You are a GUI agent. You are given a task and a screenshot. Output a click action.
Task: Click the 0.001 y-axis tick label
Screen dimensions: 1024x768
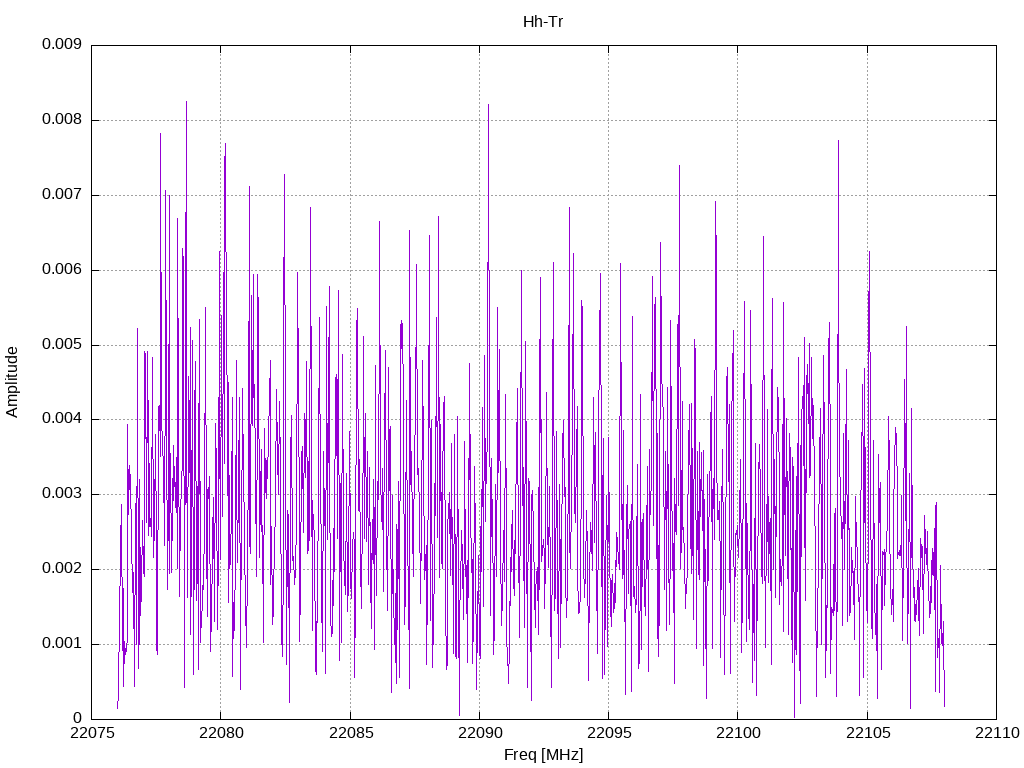62,644
